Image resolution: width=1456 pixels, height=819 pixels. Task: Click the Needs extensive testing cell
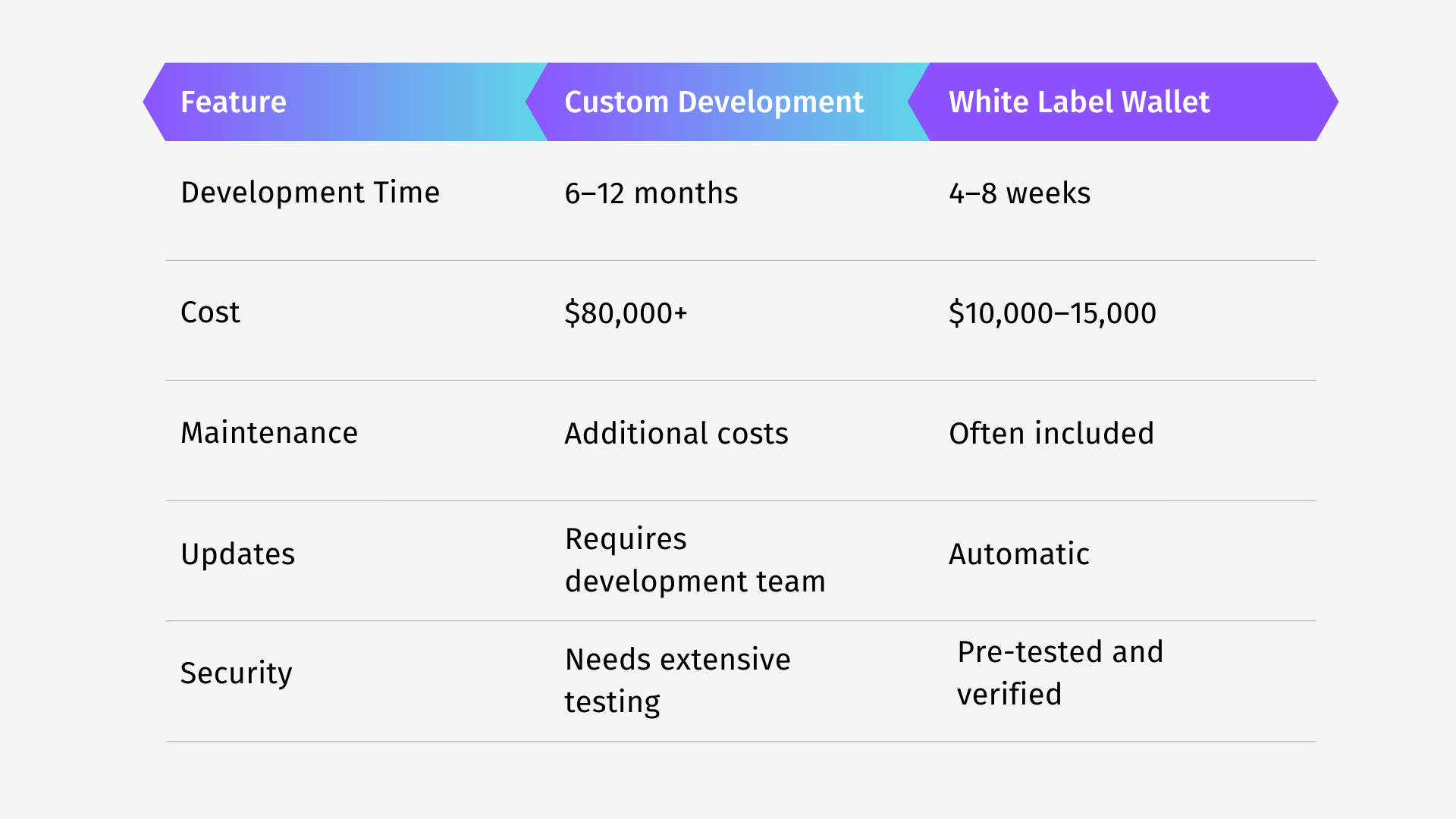point(677,680)
